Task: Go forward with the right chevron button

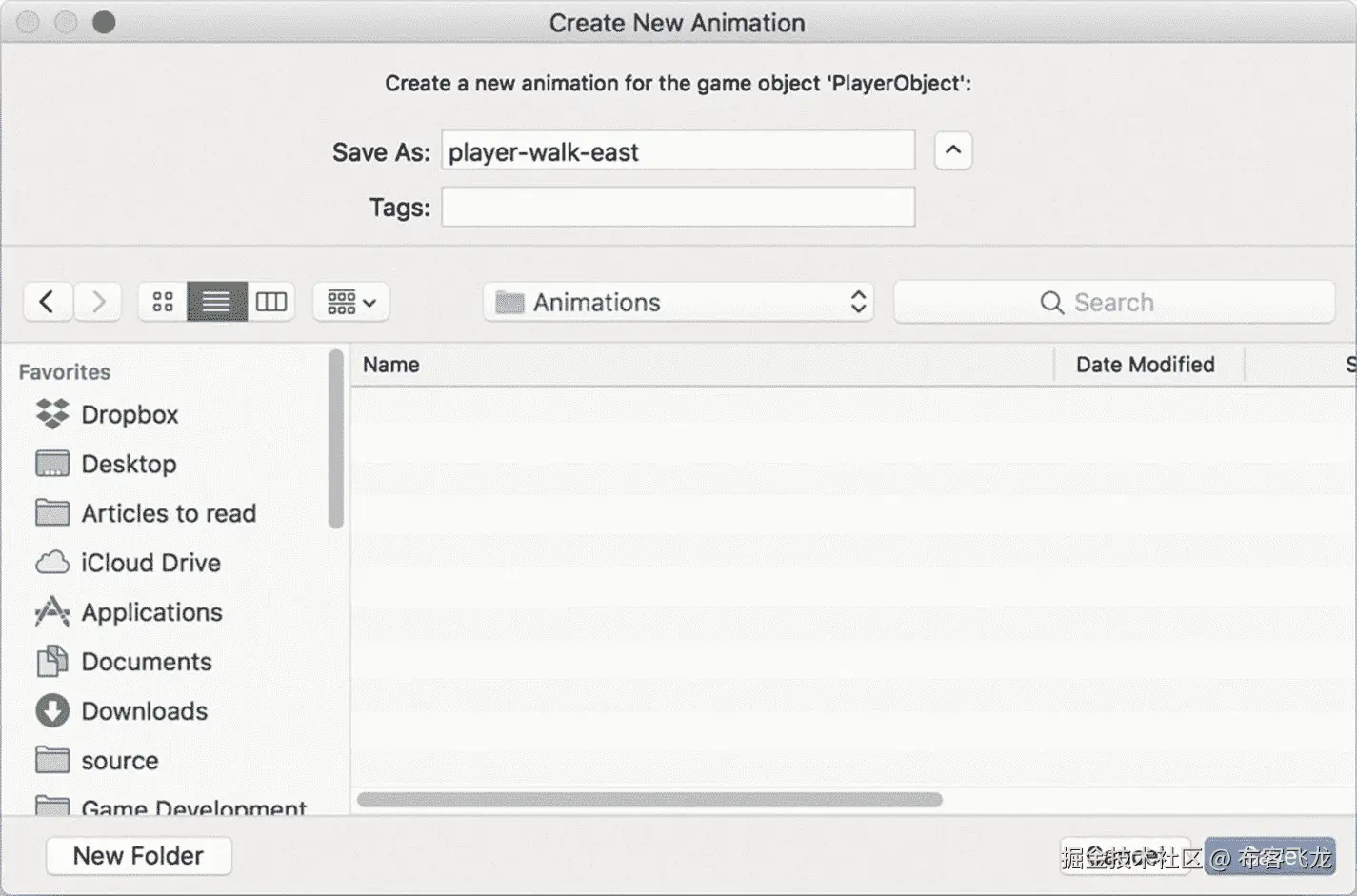Action: point(97,303)
